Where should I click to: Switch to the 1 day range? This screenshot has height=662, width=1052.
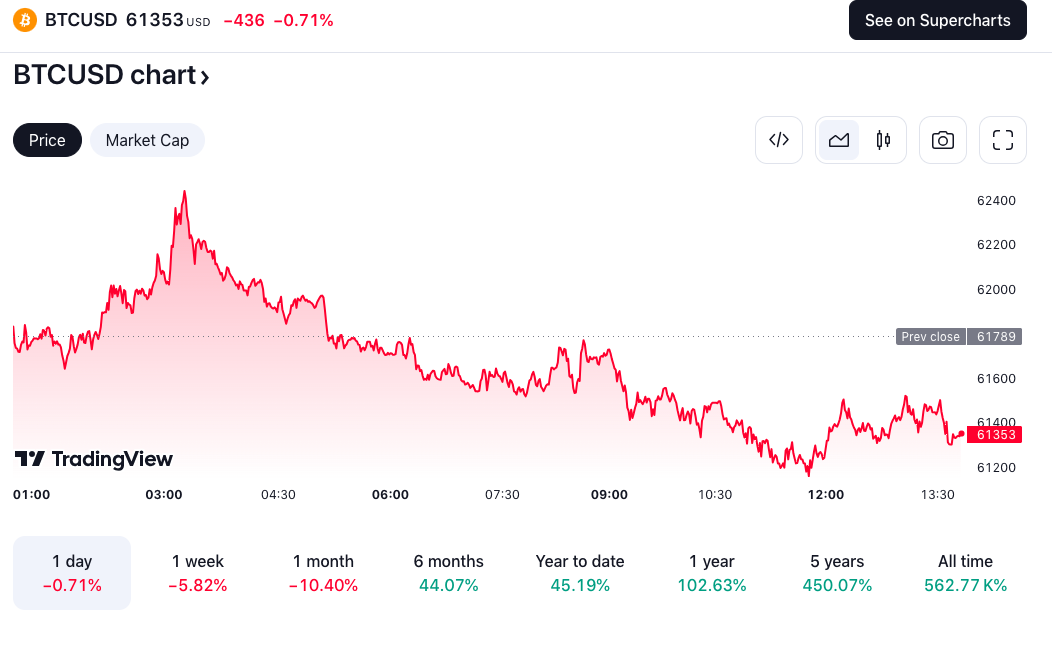pos(71,572)
